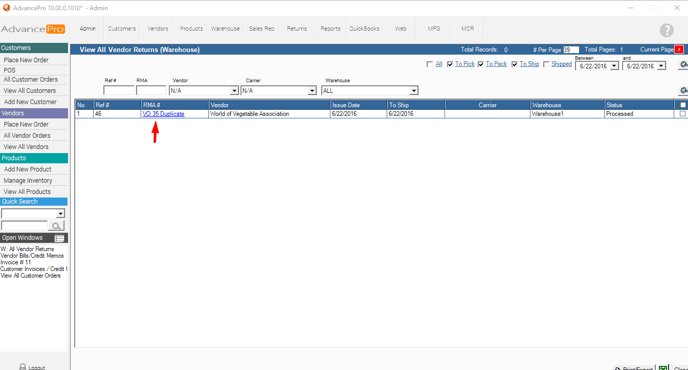Open the Carrier filter dropdown

click(x=312, y=91)
